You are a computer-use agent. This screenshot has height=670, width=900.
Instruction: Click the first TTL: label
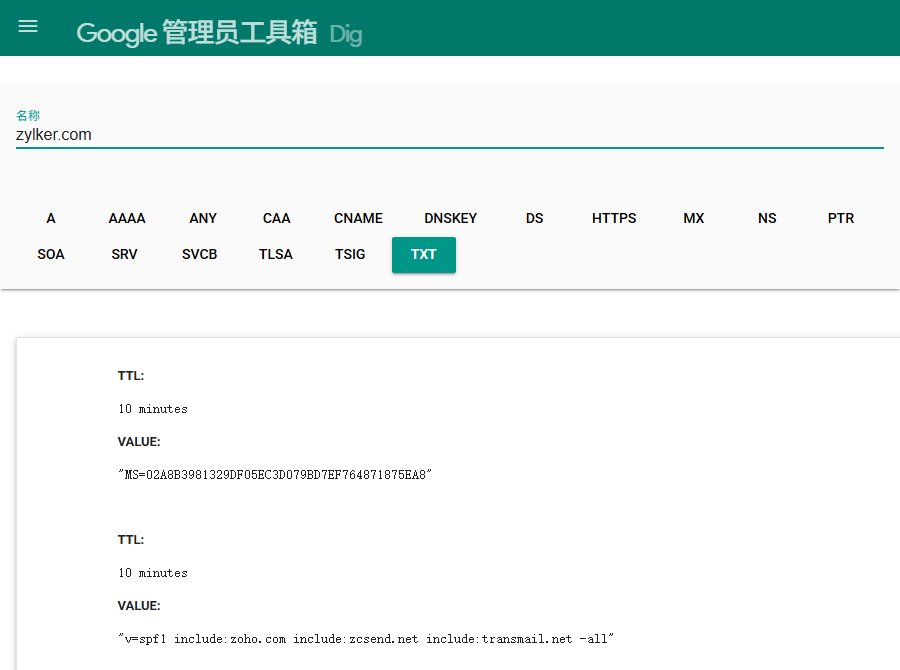(x=131, y=376)
